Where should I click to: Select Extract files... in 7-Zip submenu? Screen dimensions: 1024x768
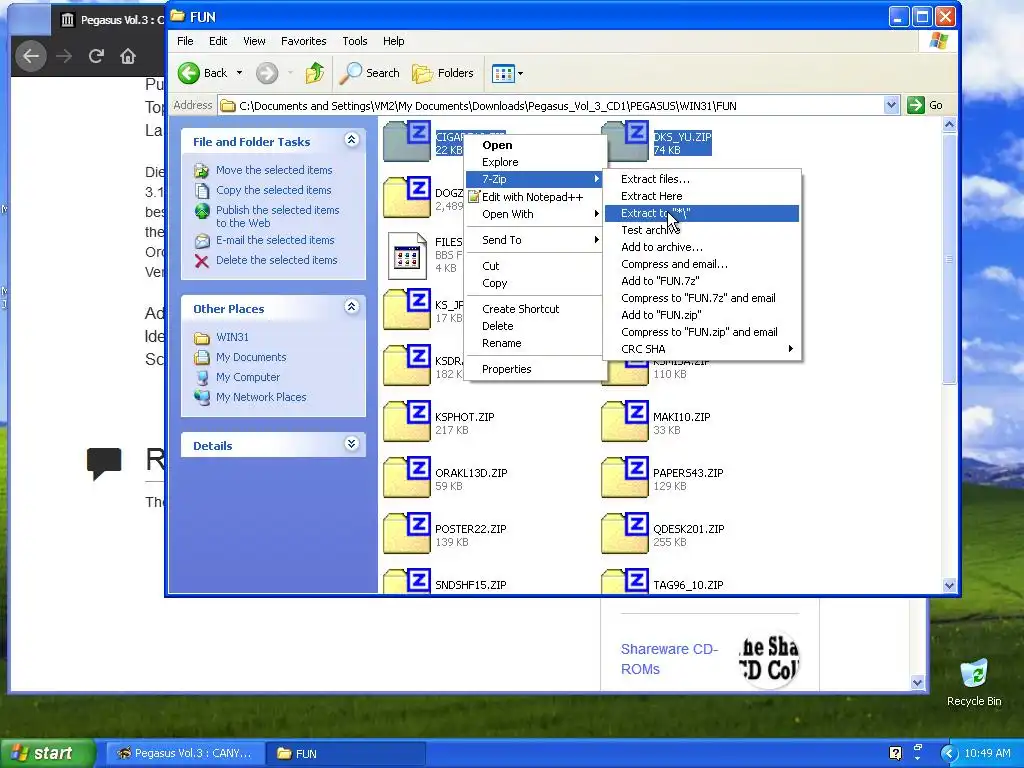701,179
